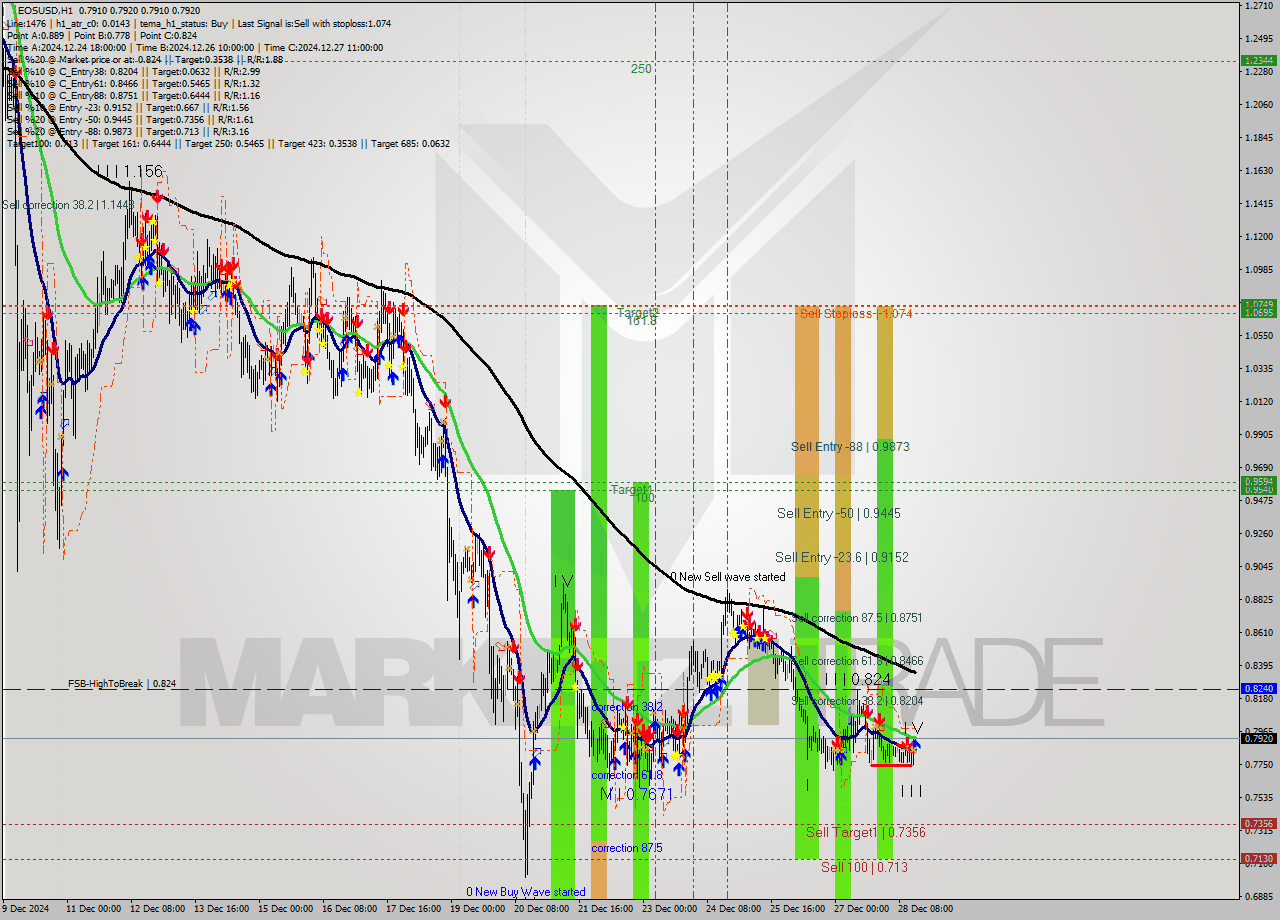Click the EOSUSD.H1 chart title text
Image resolution: width=1280 pixels, height=920 pixels.
coord(45,11)
